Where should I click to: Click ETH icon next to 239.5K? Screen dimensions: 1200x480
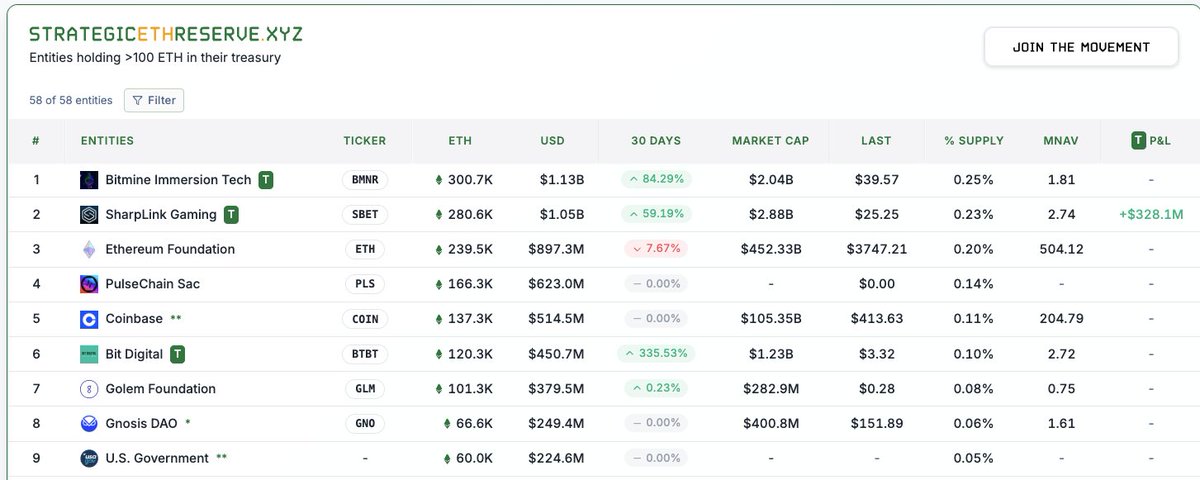[438, 249]
